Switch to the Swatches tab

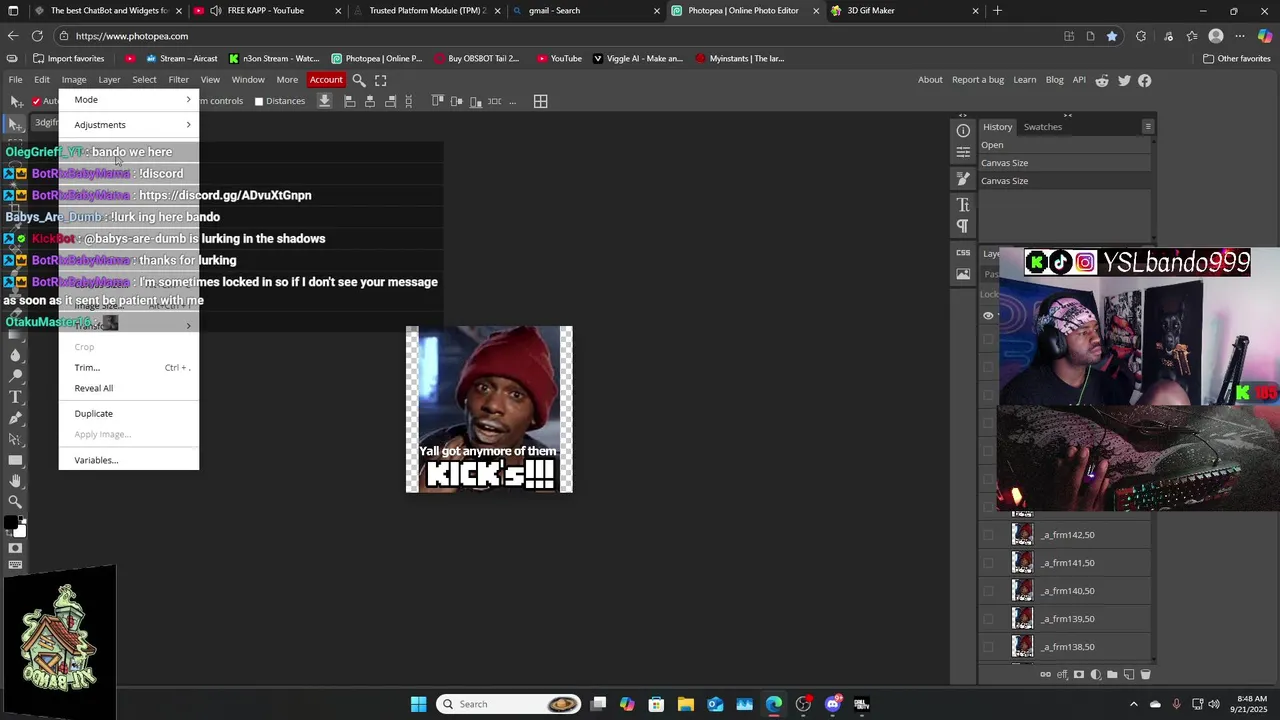(1042, 127)
